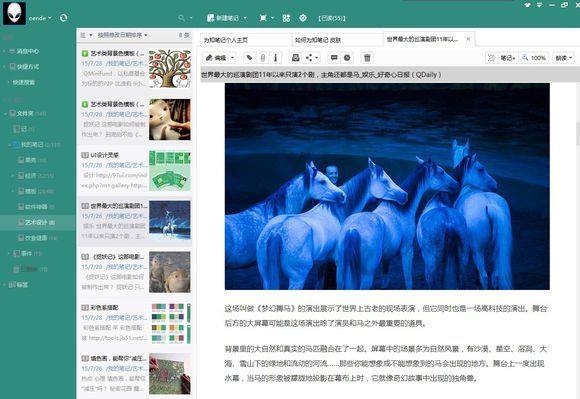Click the comment speech bubble icon

tap(334, 58)
